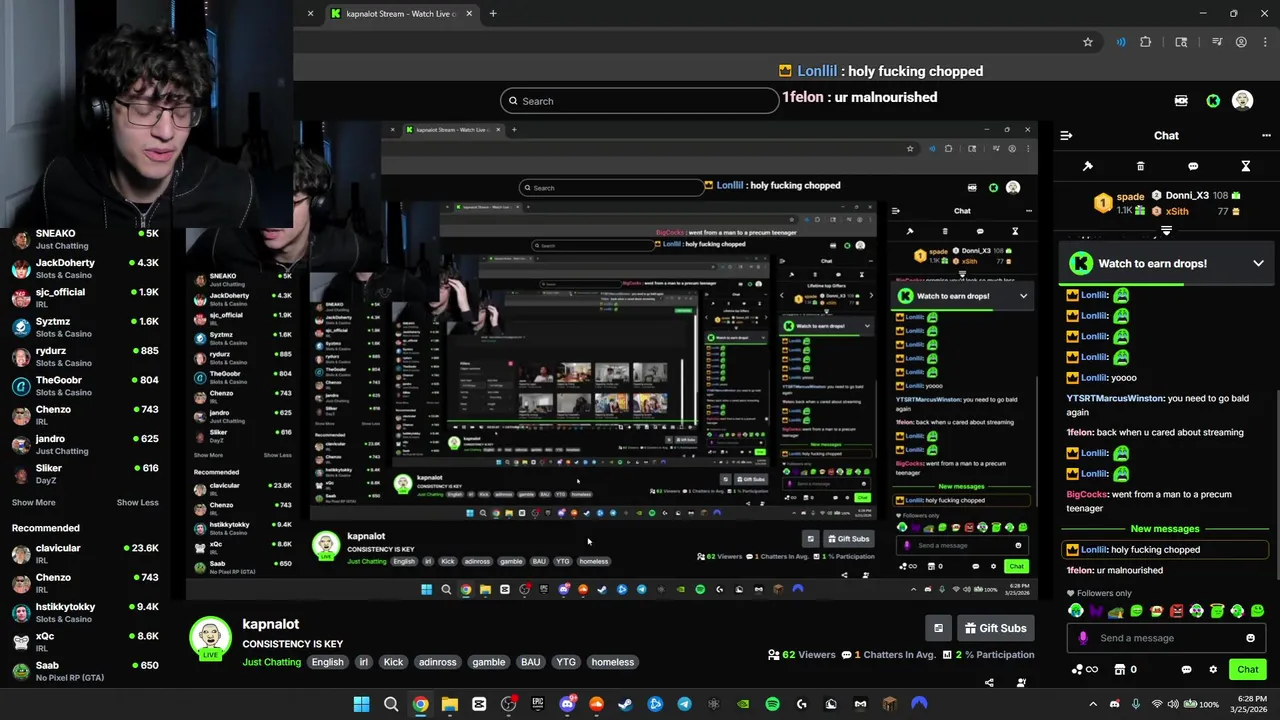
Task: Show hidden system tray icons chevron
Action: point(1092,704)
